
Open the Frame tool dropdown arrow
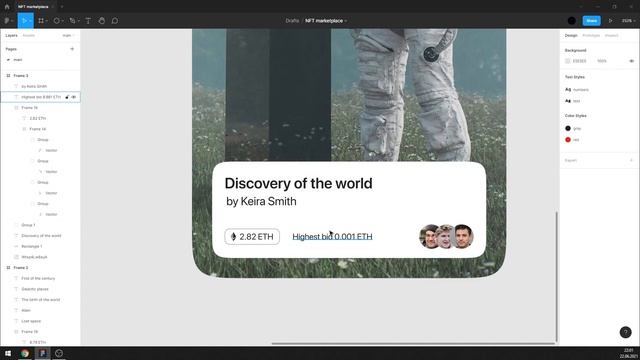point(47,21)
